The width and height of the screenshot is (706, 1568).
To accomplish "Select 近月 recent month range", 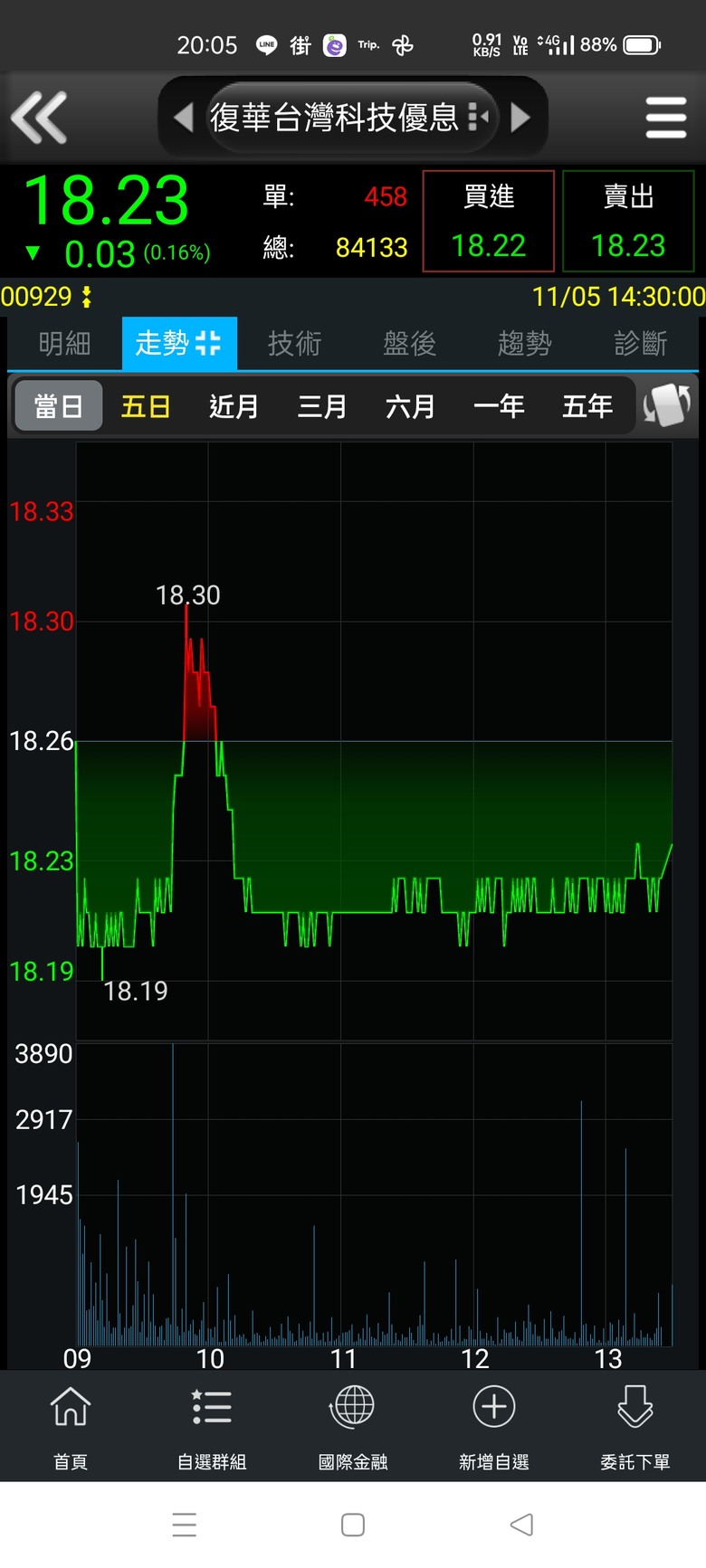I will 234,406.
